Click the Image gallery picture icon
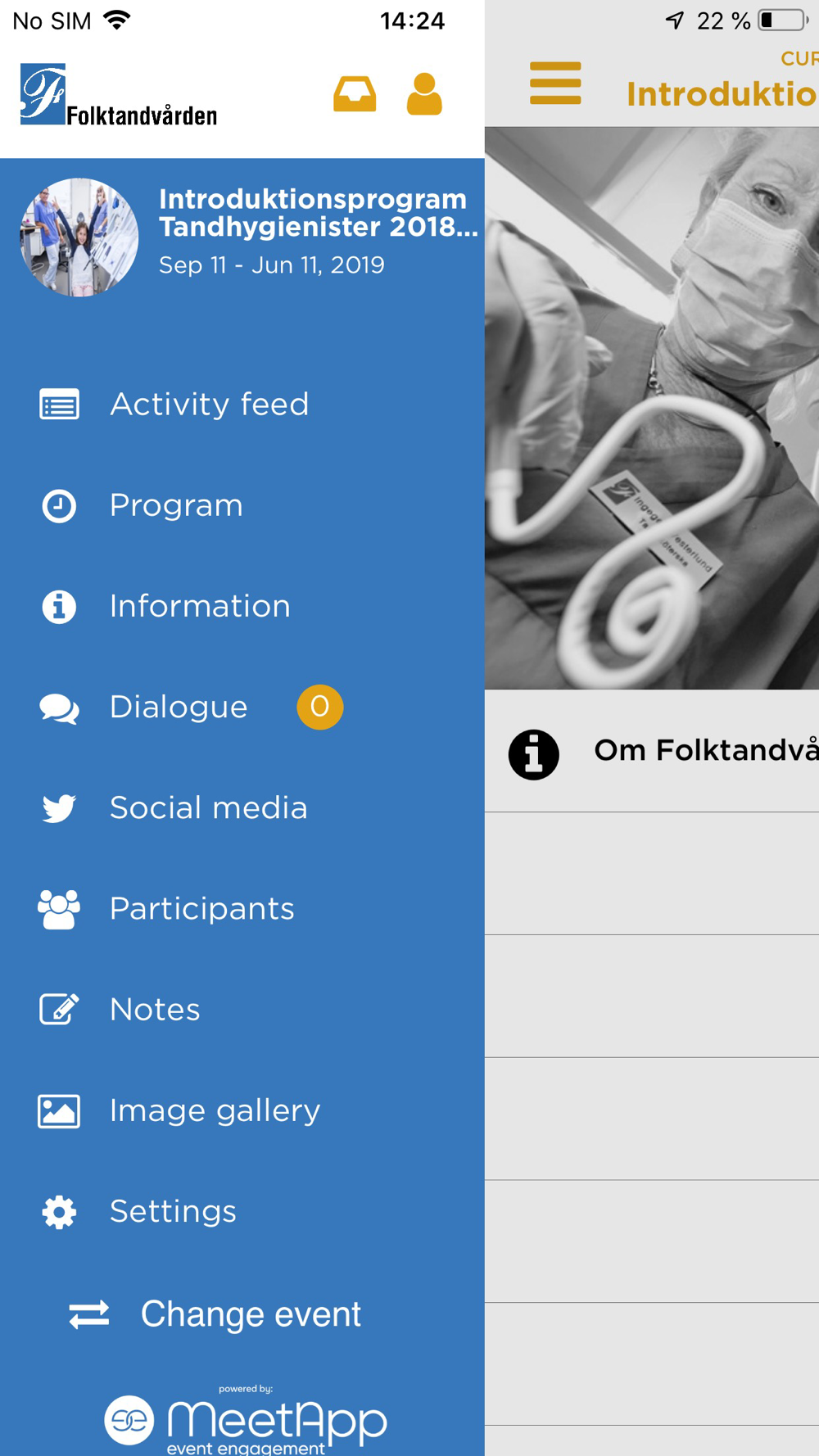819x1456 pixels. click(x=59, y=1111)
